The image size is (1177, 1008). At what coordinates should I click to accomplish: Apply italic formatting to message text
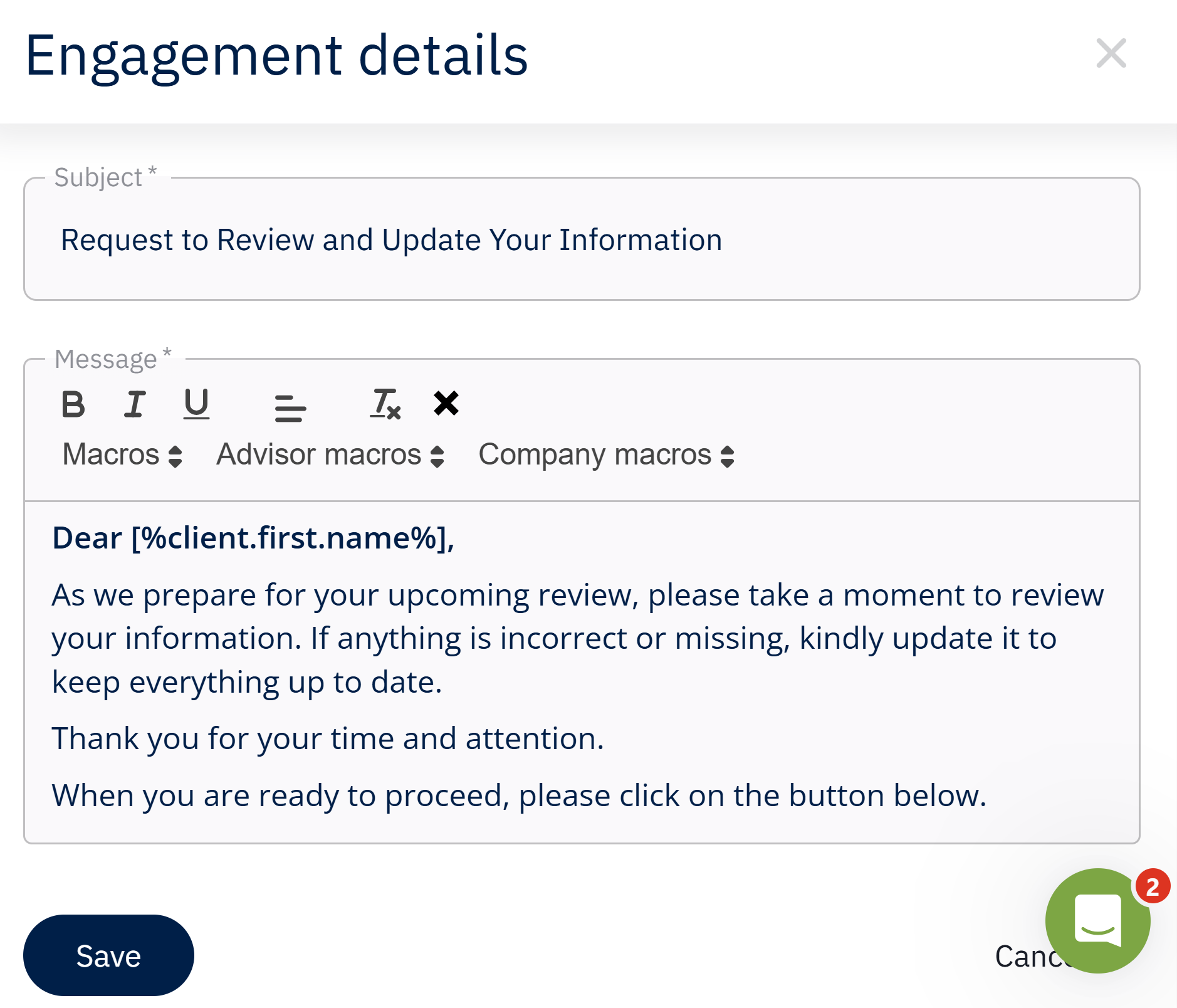(134, 404)
